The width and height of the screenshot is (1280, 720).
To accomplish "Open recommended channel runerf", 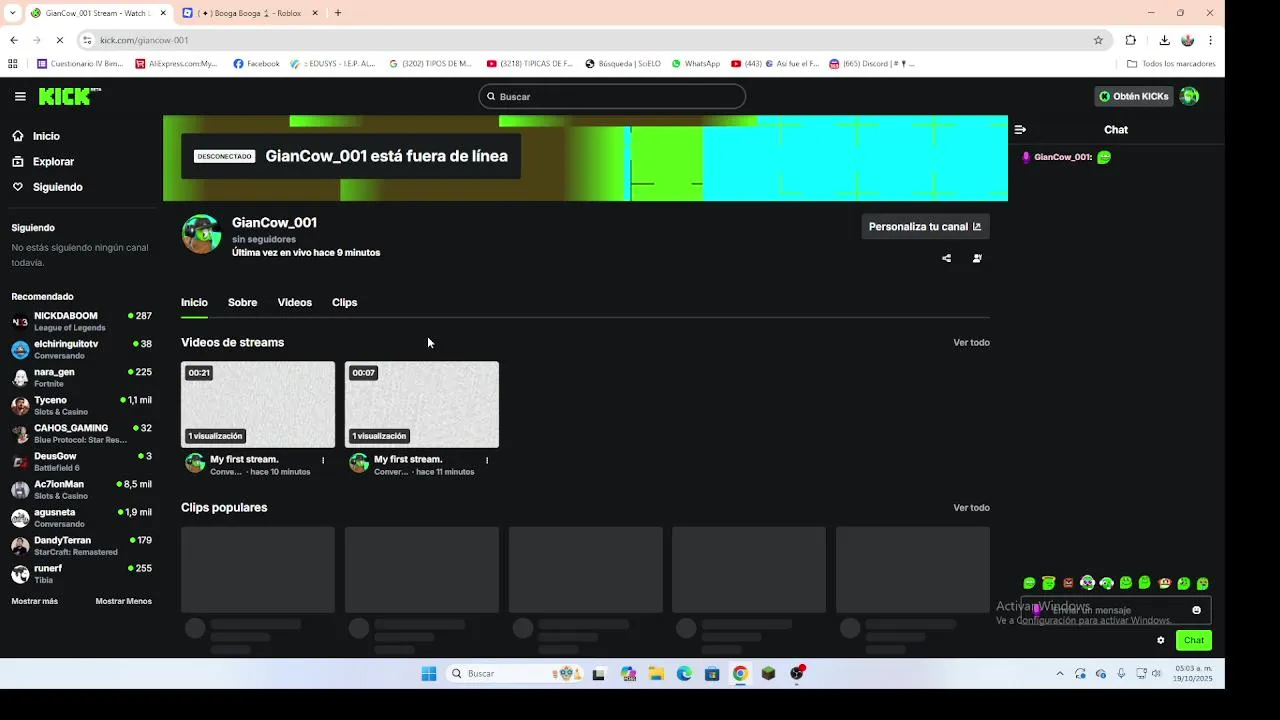I will pos(81,574).
